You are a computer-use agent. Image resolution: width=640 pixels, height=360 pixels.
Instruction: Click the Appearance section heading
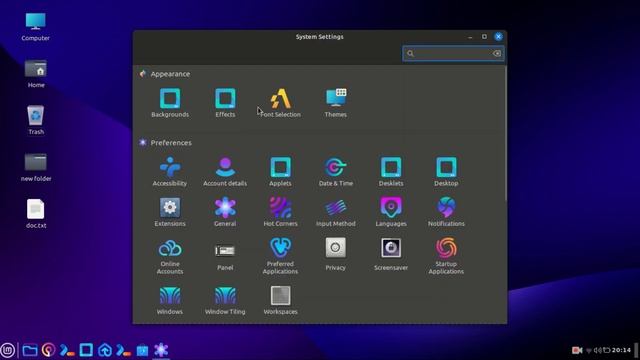[170, 74]
